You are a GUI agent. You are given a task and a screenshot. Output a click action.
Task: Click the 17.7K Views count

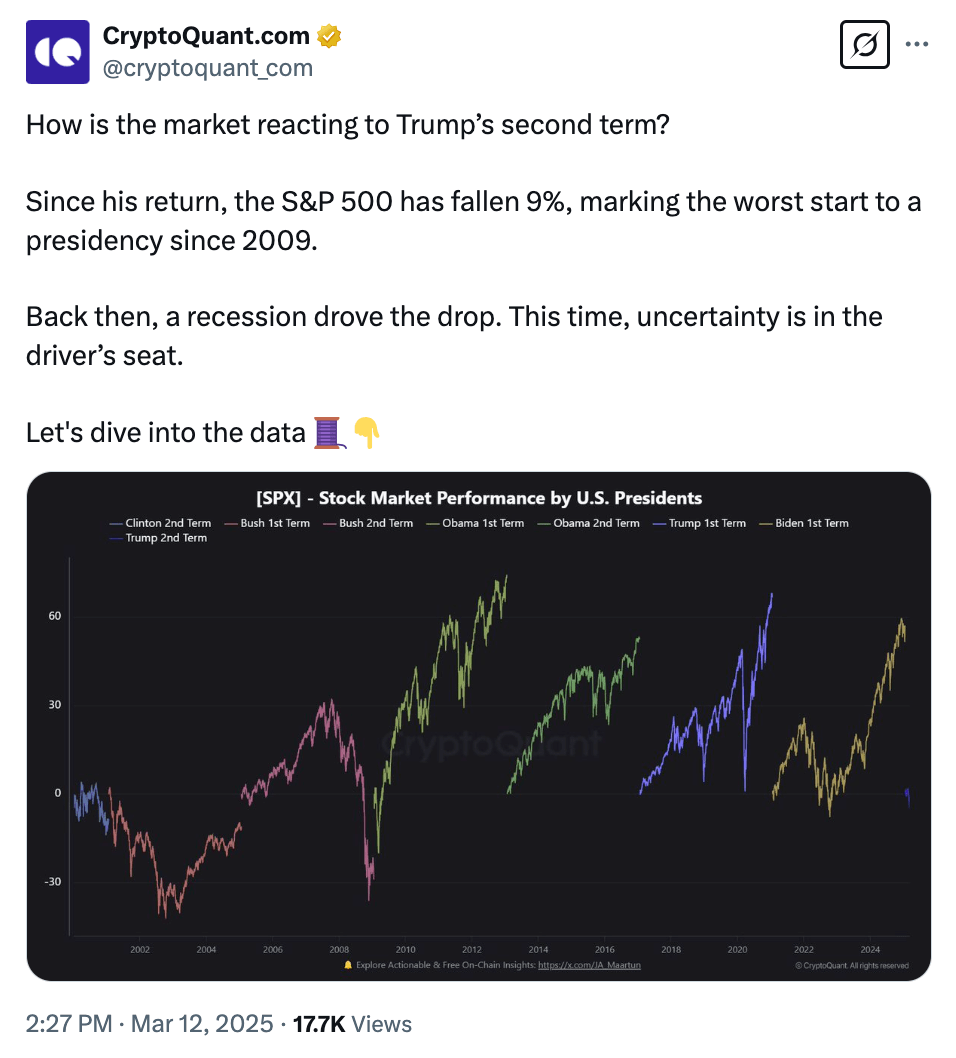[x=353, y=1024]
